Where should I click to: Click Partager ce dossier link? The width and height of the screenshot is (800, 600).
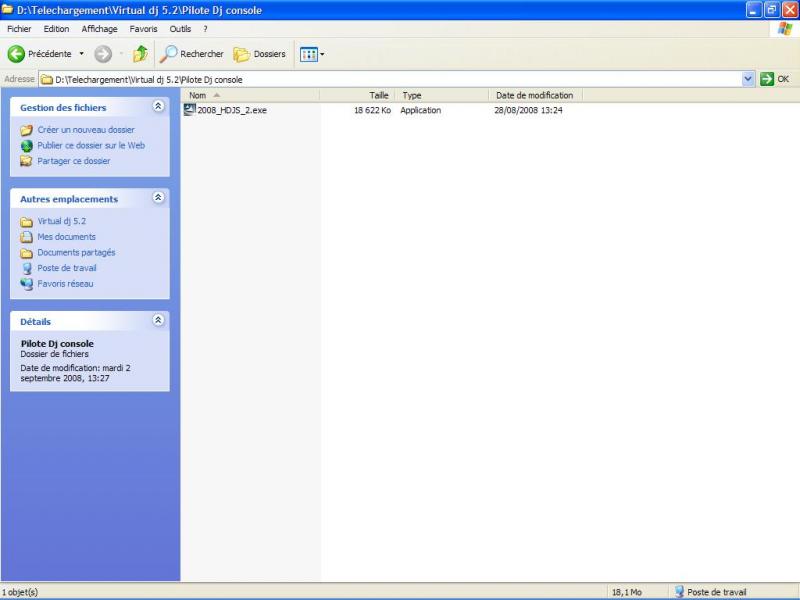click(73, 161)
